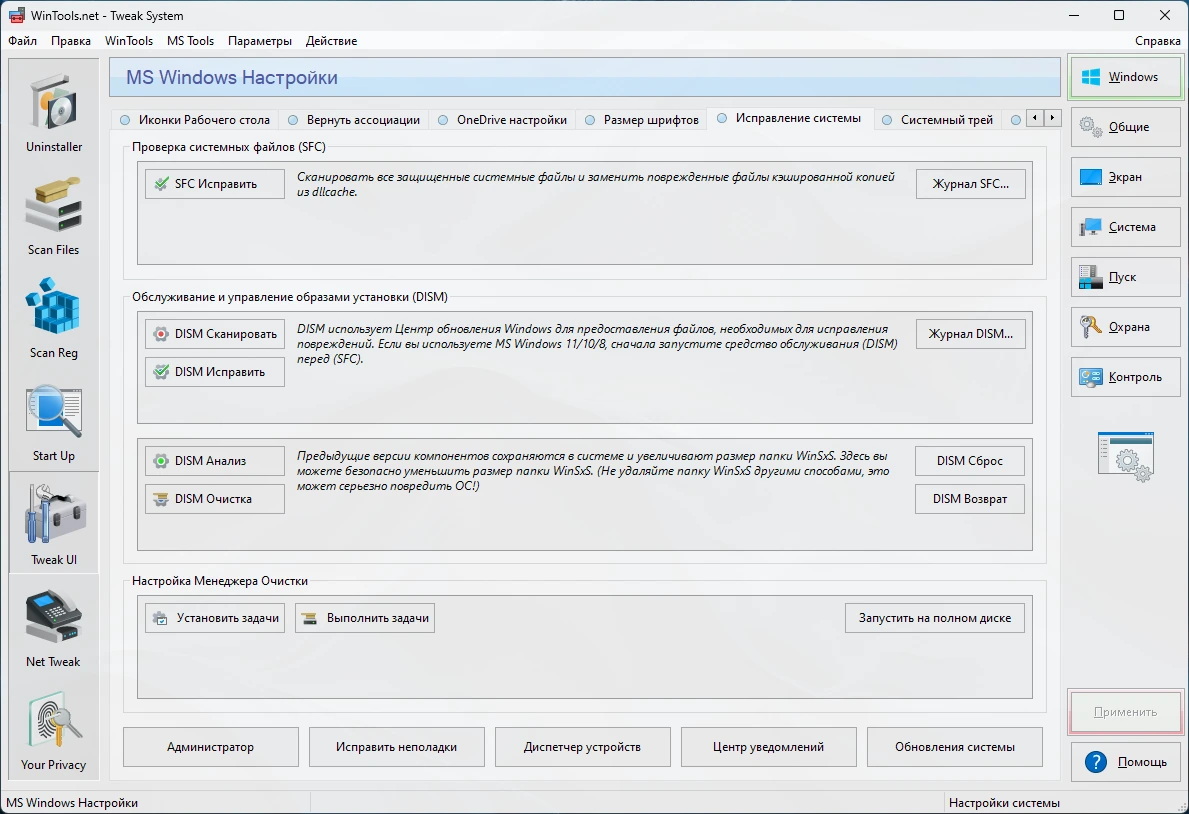1189x814 pixels.
Task: Run SFC Исправить scan
Action: click(x=215, y=184)
